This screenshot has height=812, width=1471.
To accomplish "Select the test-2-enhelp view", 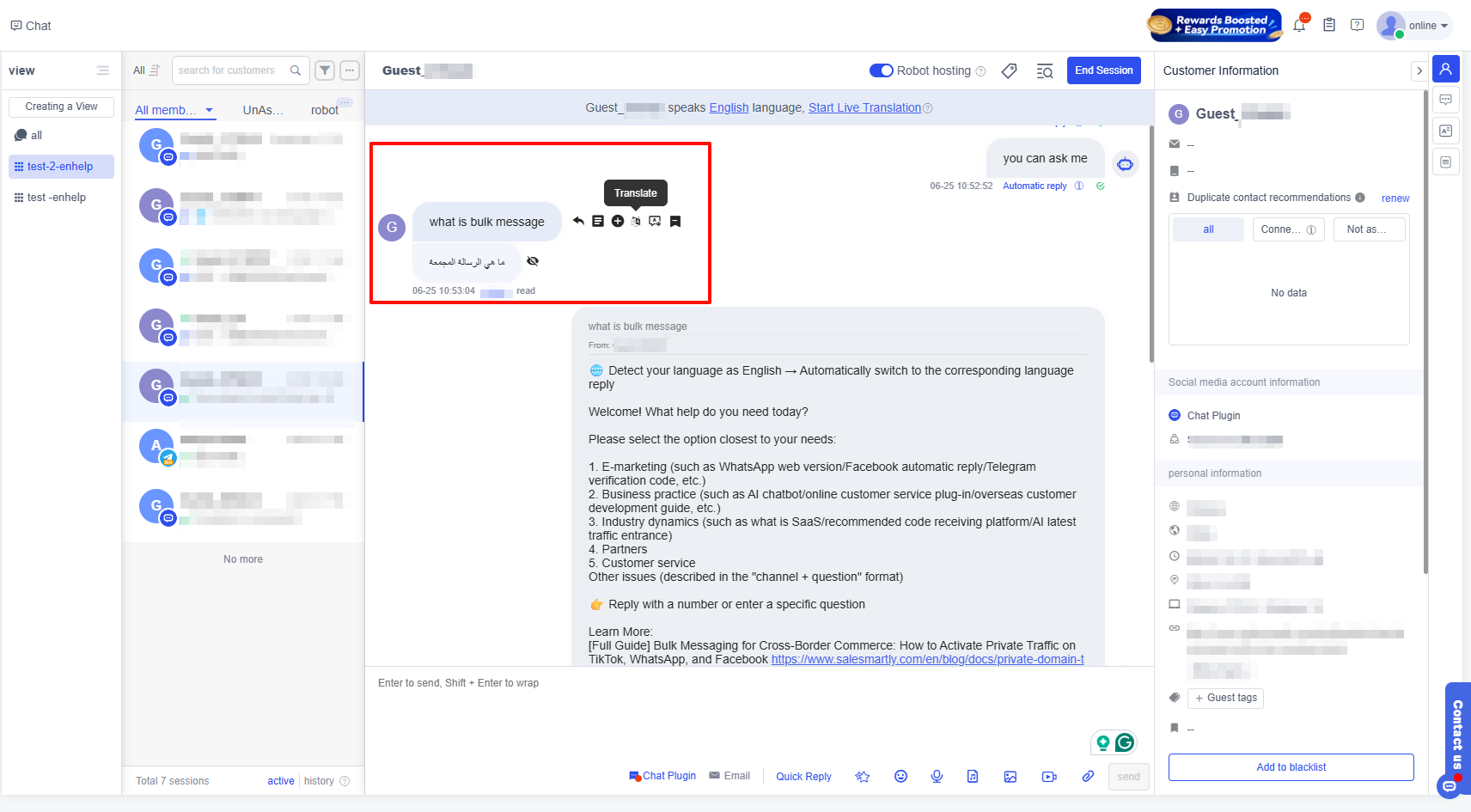I will coord(61,167).
